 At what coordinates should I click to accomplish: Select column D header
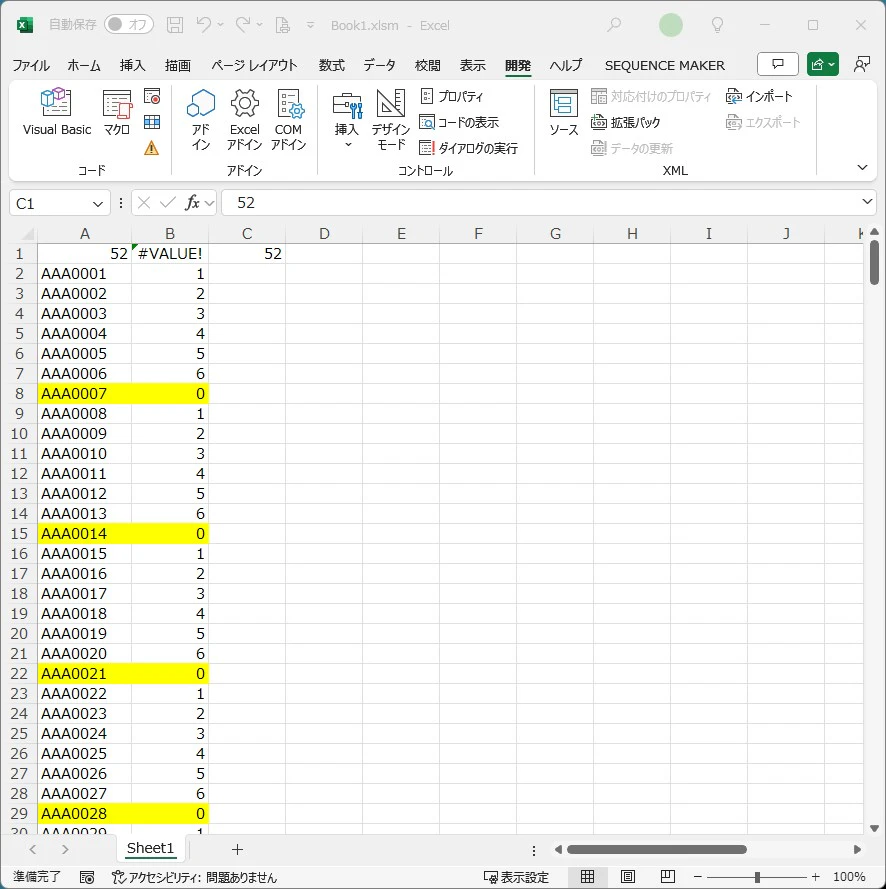click(x=324, y=234)
